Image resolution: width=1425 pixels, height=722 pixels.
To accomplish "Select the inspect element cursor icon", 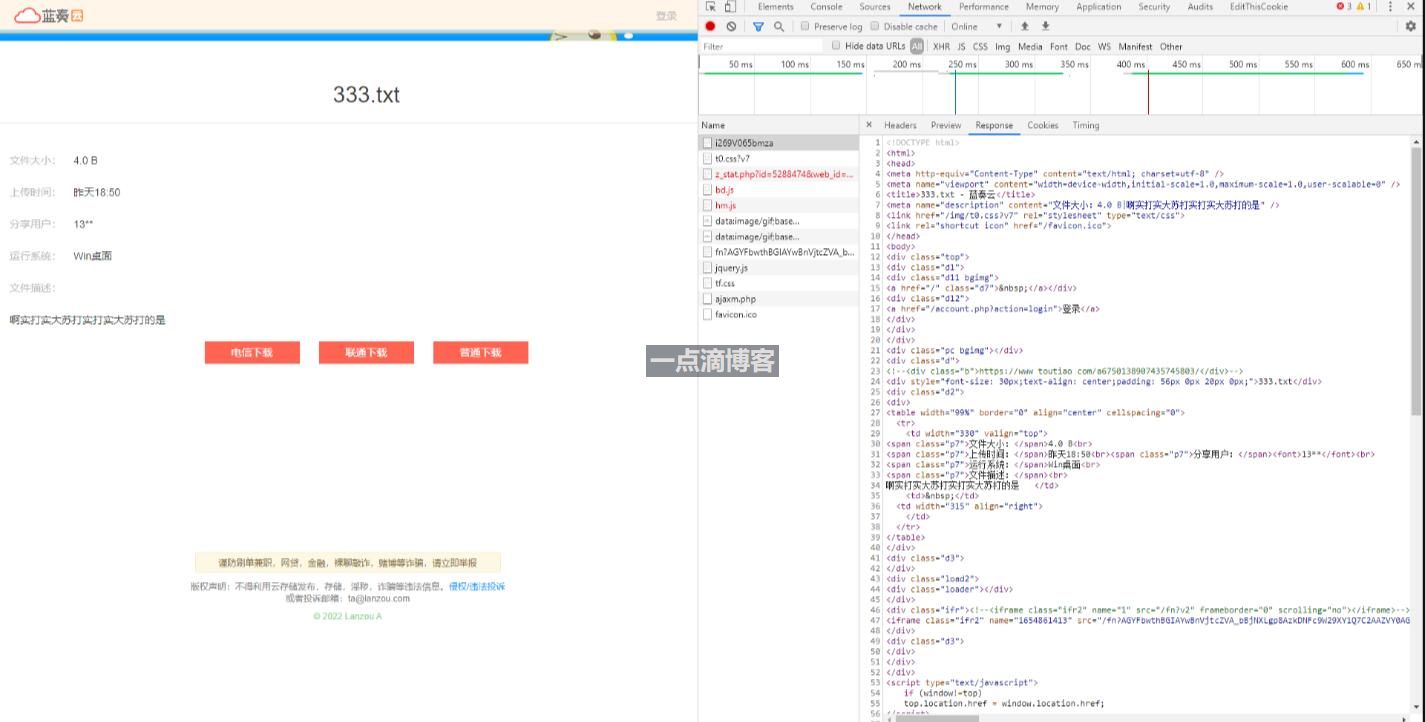I will pyautogui.click(x=710, y=6).
